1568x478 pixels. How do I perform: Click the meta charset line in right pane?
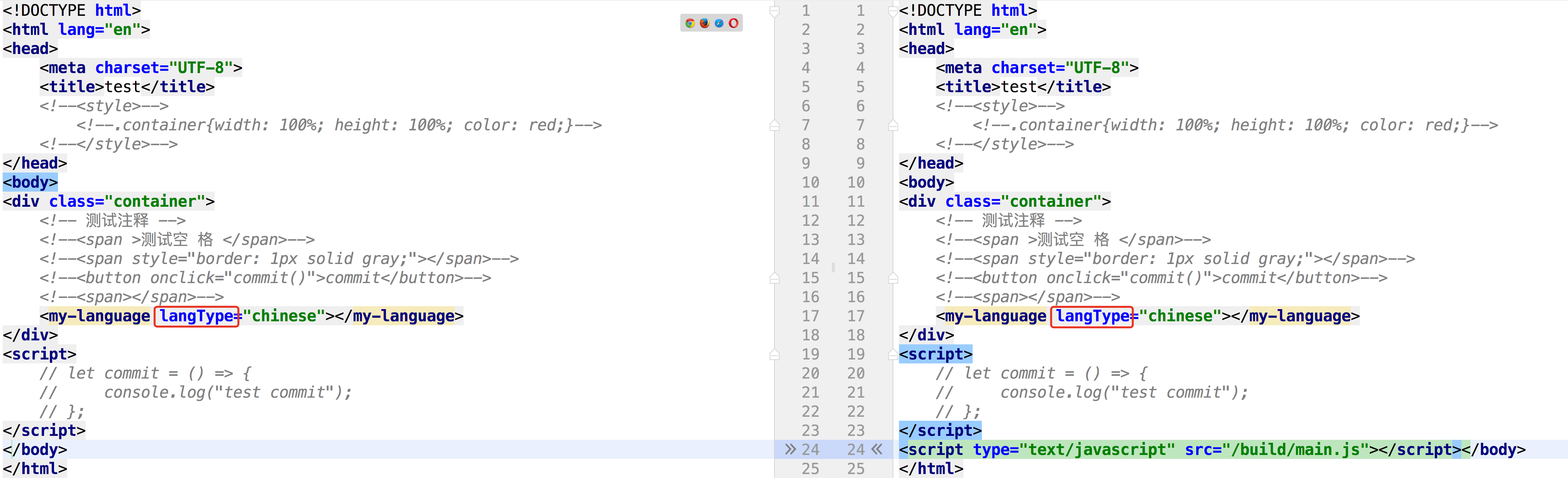1037,67
